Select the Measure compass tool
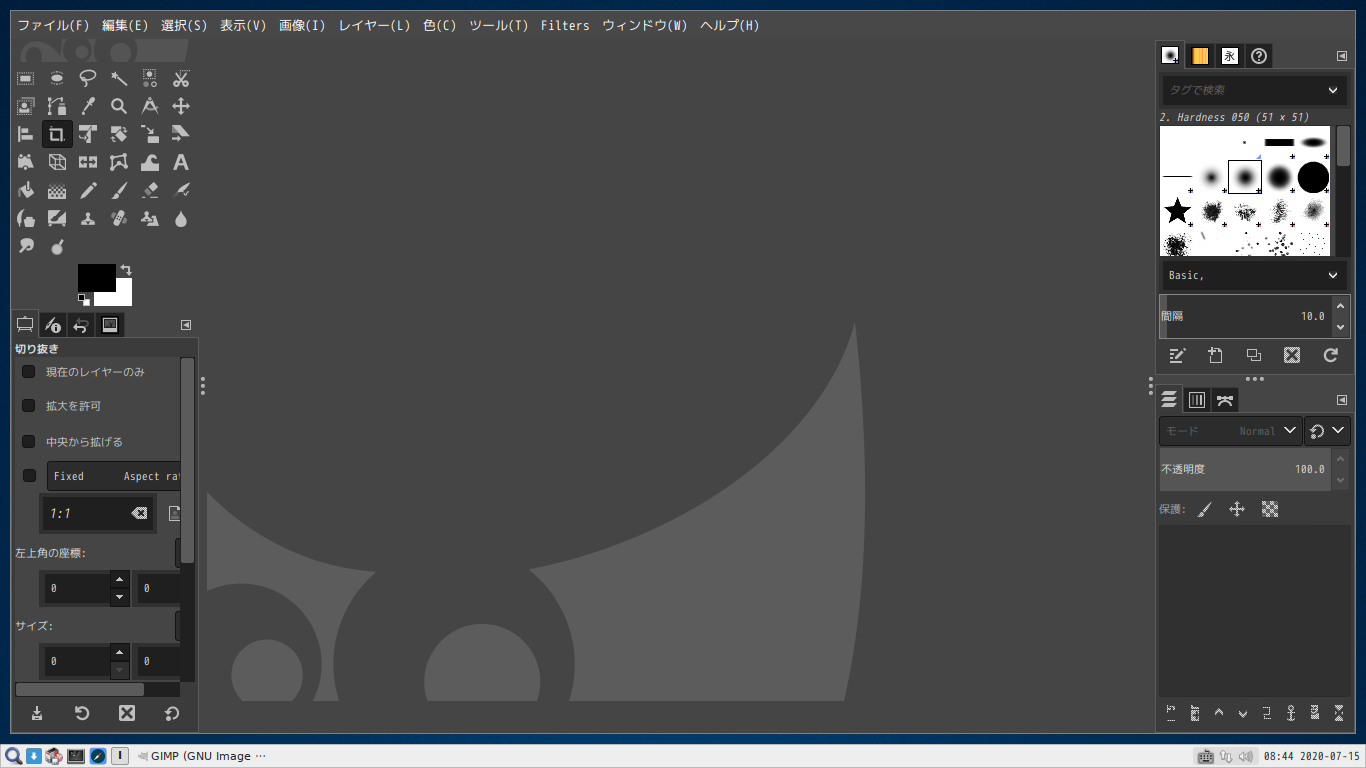This screenshot has height=768, width=1366. click(150, 106)
